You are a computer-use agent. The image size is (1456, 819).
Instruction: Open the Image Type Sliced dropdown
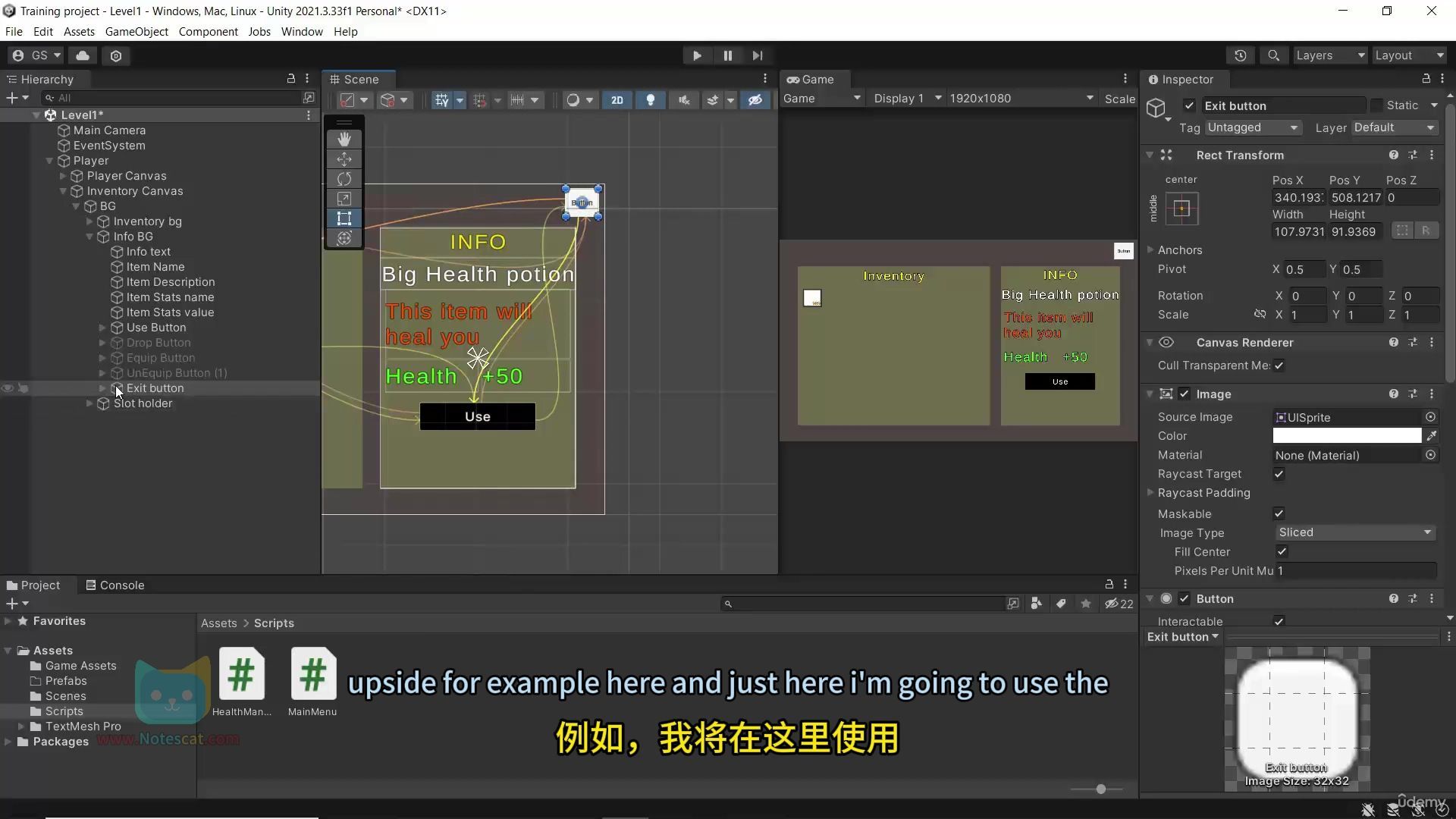[1354, 532]
